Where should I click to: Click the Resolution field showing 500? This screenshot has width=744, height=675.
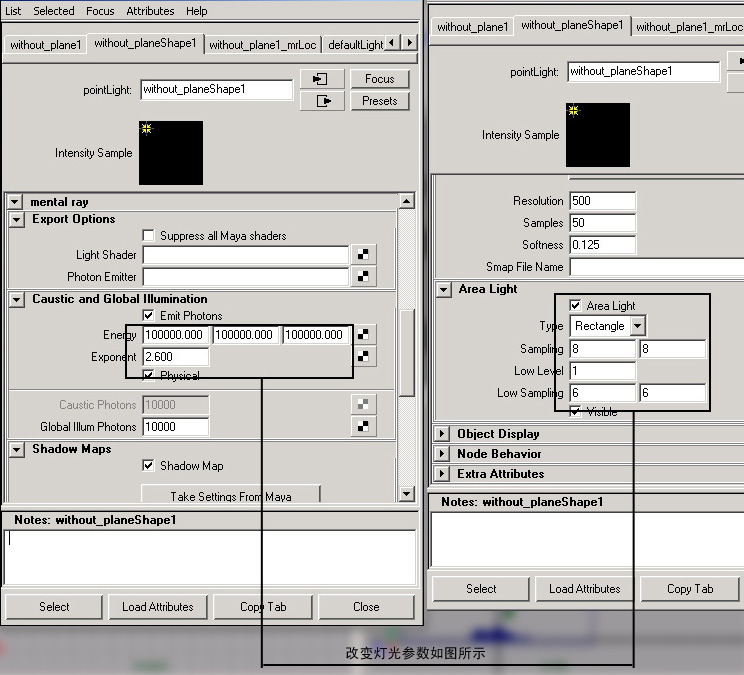[603, 201]
